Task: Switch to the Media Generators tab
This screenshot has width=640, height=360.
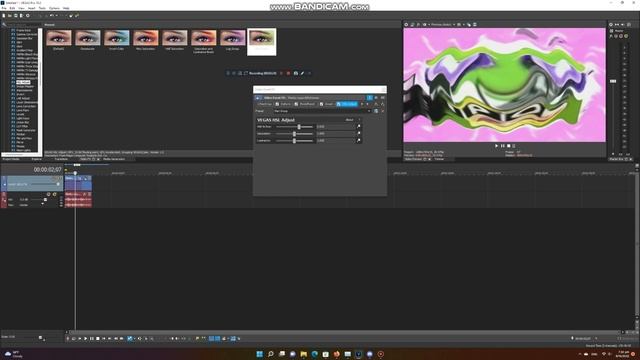Action: [x=114, y=159]
